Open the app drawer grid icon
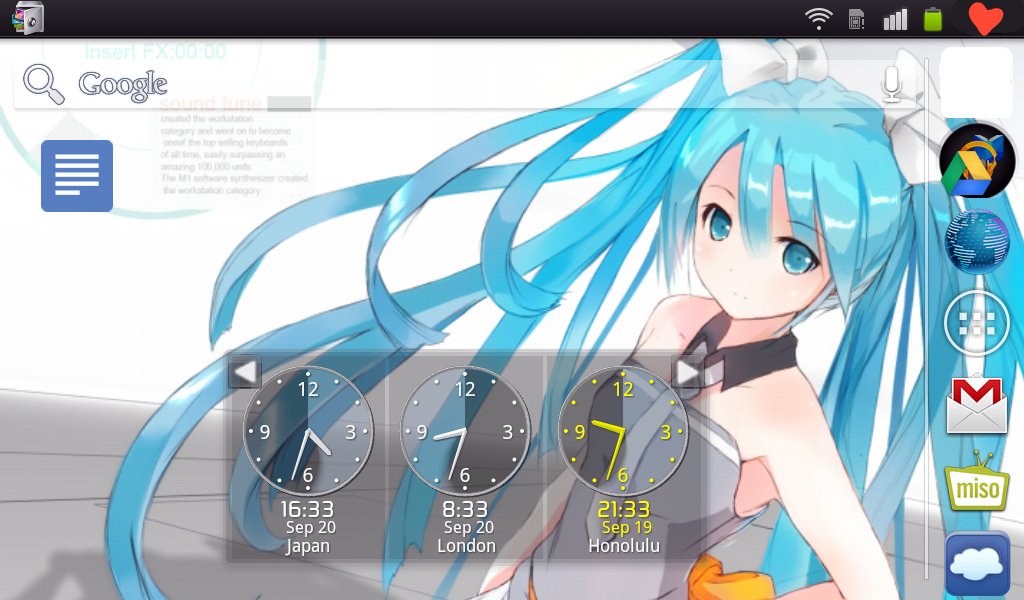Viewport: 1024px width, 600px height. pos(977,323)
